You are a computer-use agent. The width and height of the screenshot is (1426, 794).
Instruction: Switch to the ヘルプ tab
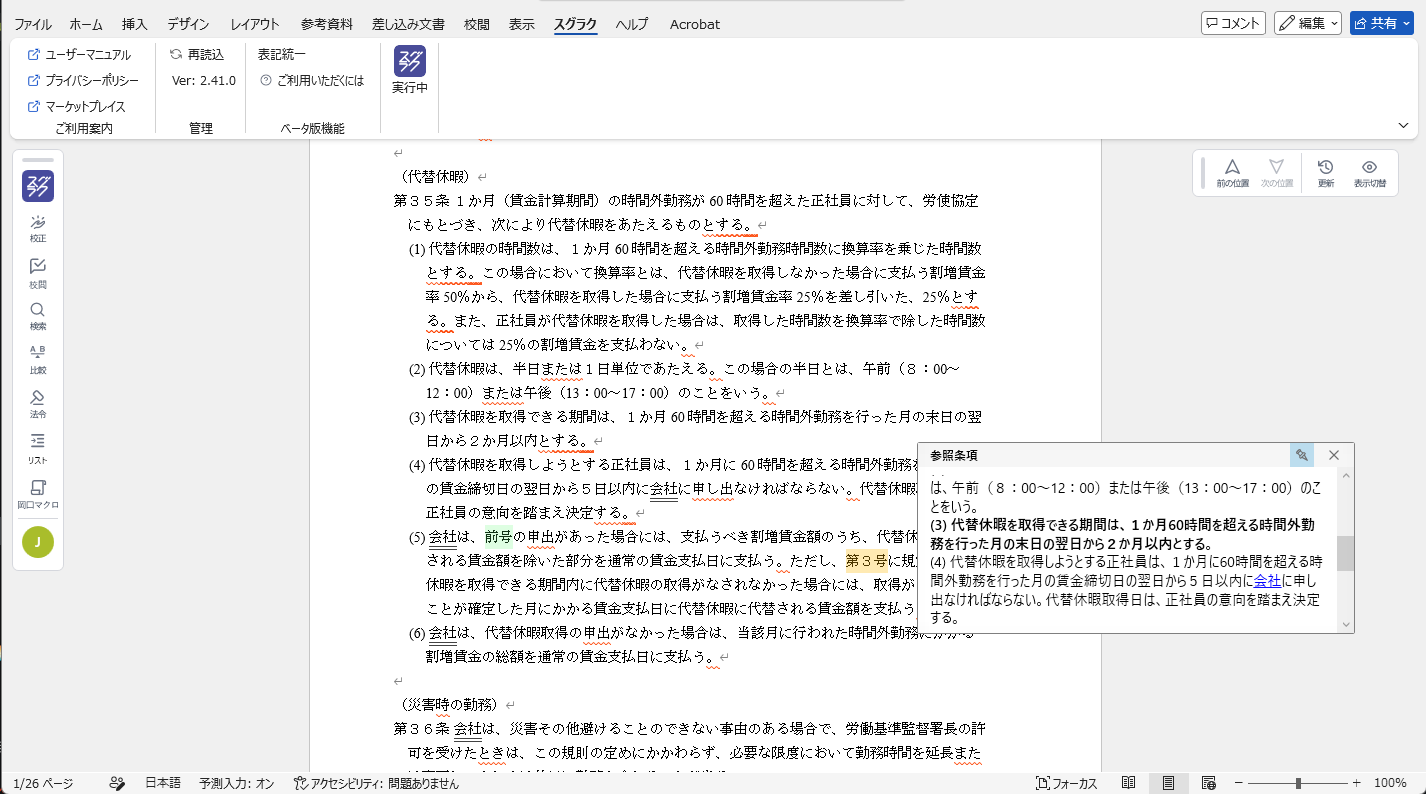coord(632,24)
